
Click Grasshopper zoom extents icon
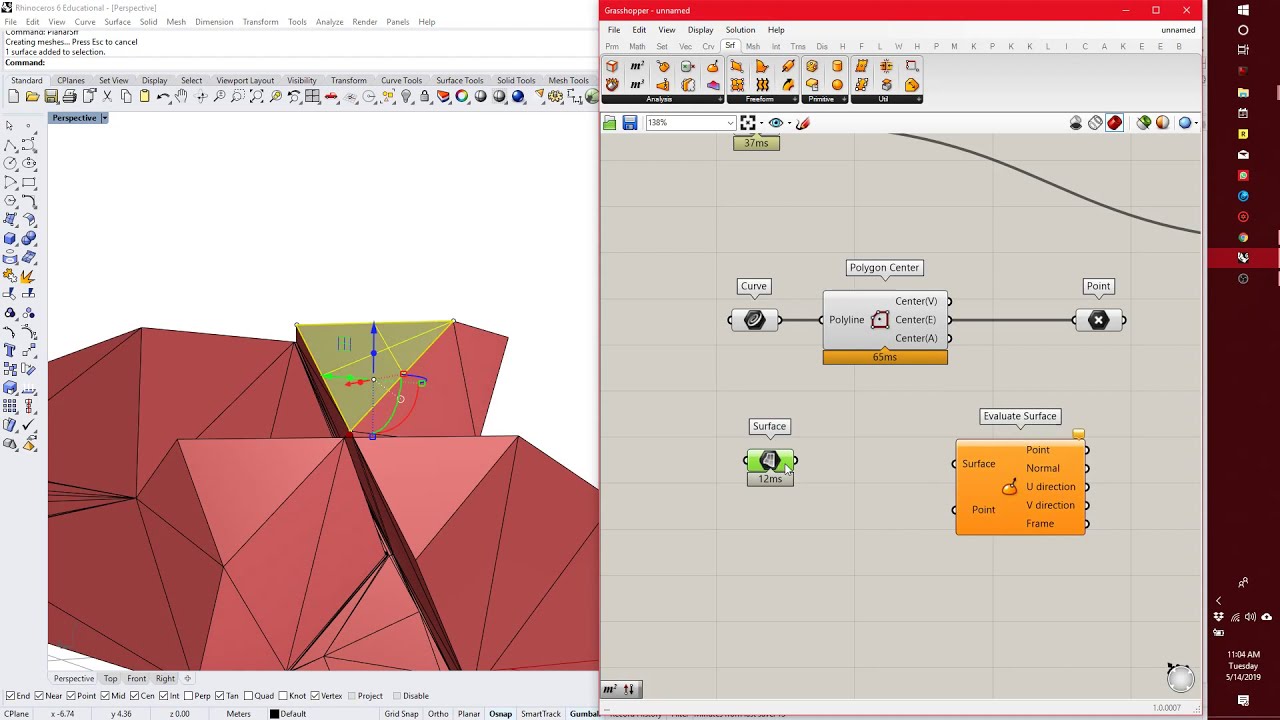[x=748, y=123]
